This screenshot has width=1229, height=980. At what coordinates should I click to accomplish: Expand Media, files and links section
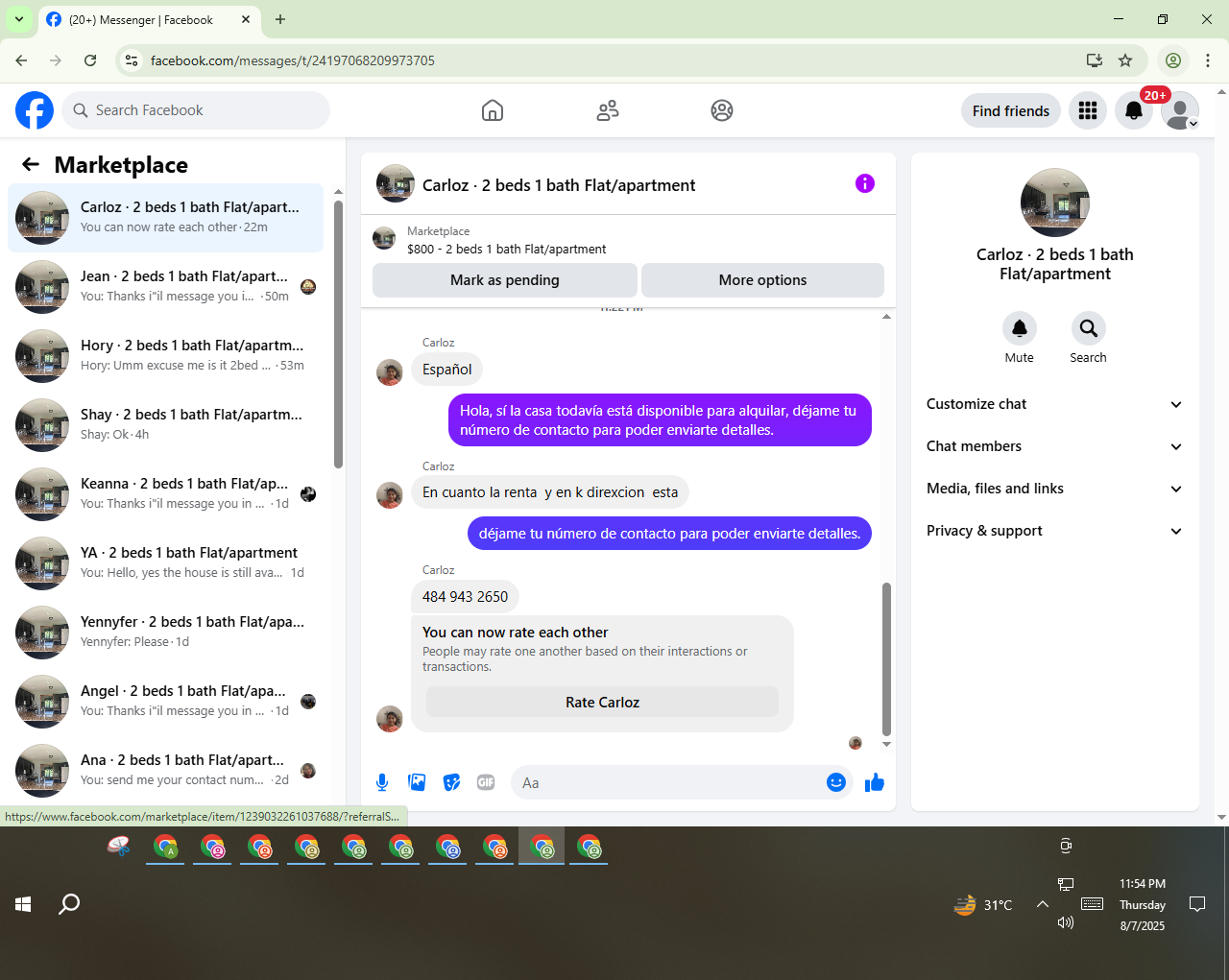tap(1054, 489)
